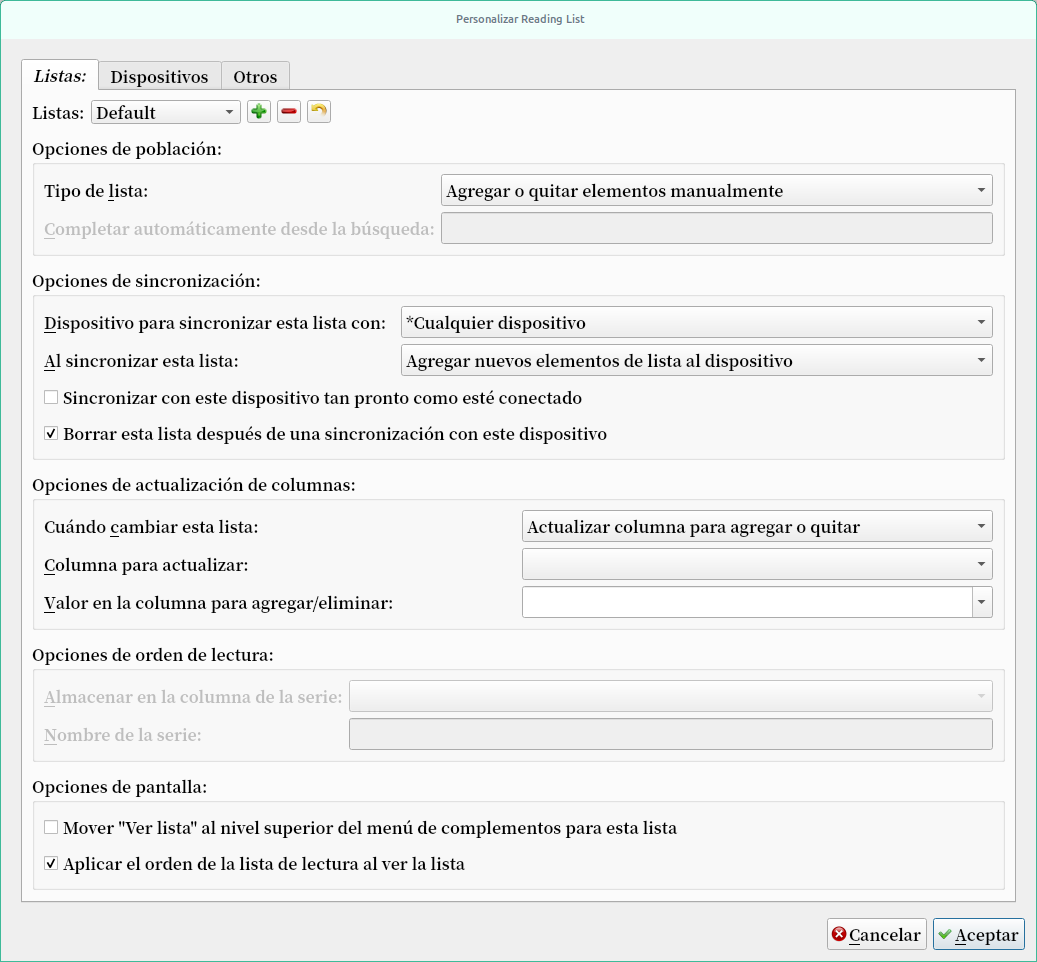Screen dimensions: 1037x962
Task: Click the Cancelar button
Action: (876, 934)
